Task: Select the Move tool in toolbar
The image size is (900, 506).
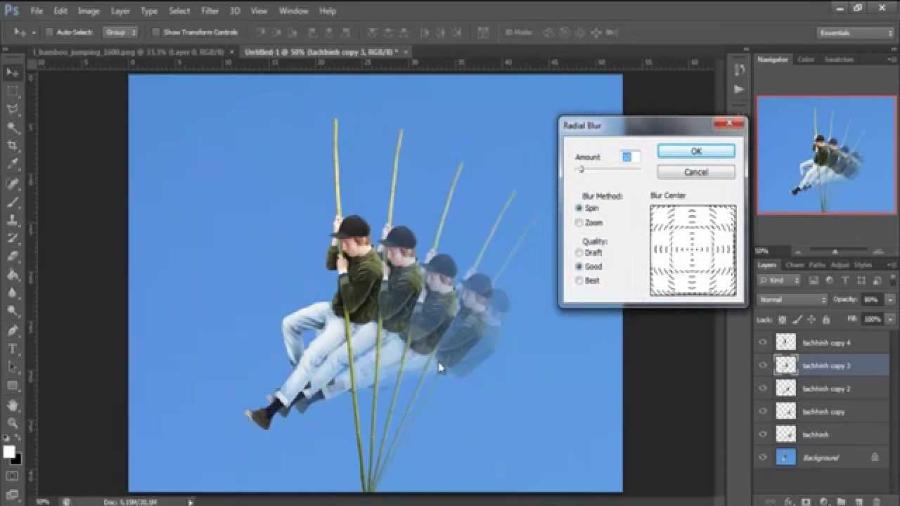Action: [x=13, y=73]
